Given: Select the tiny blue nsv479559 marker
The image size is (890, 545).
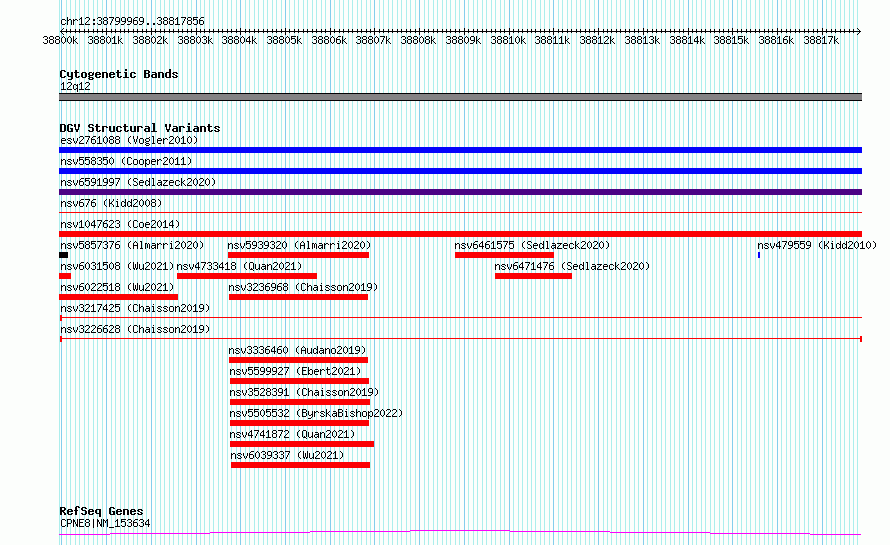Looking at the screenshot, I should click(x=759, y=255).
